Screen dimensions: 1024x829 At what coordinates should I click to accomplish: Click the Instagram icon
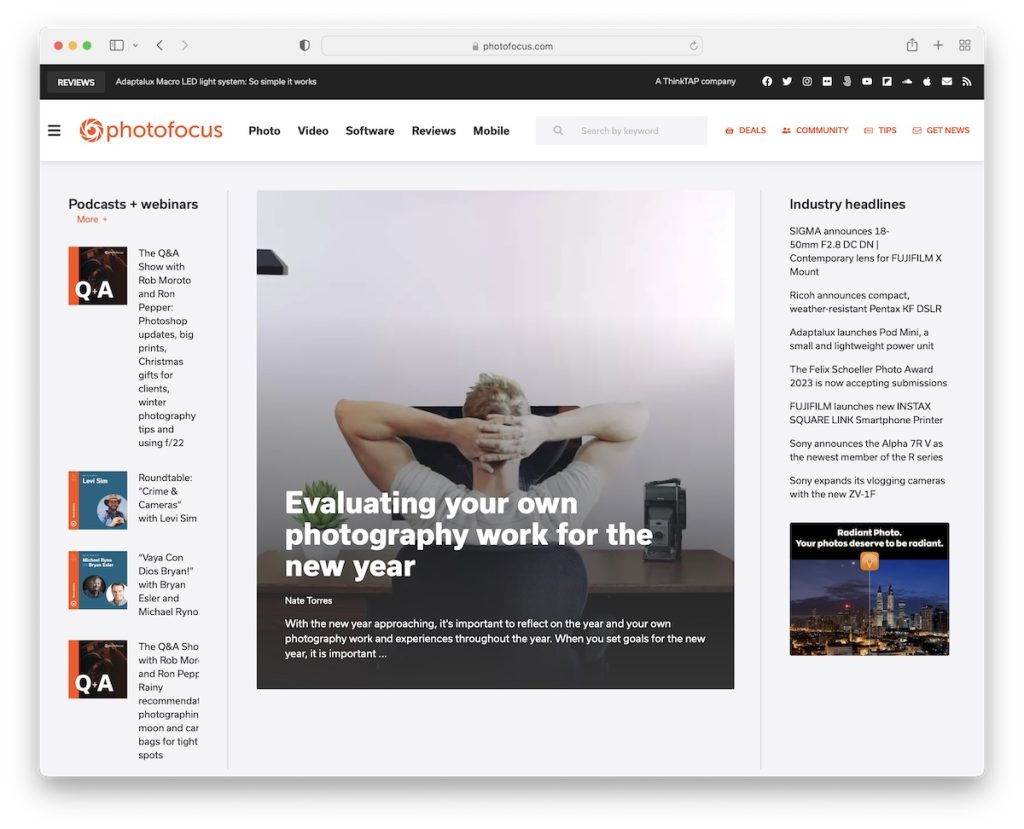(807, 82)
